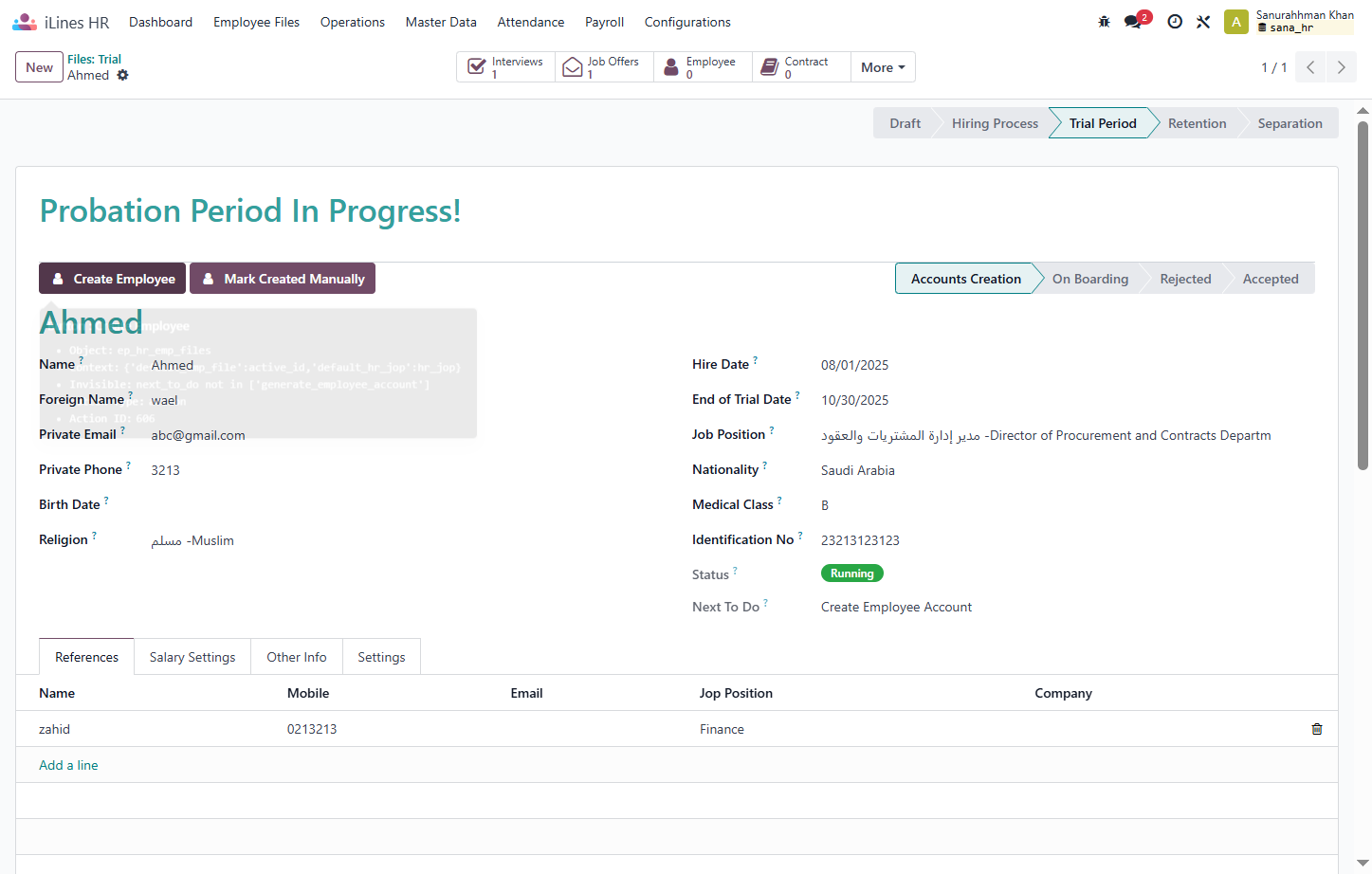
Task: Open the activities clock icon
Action: click(x=1175, y=22)
